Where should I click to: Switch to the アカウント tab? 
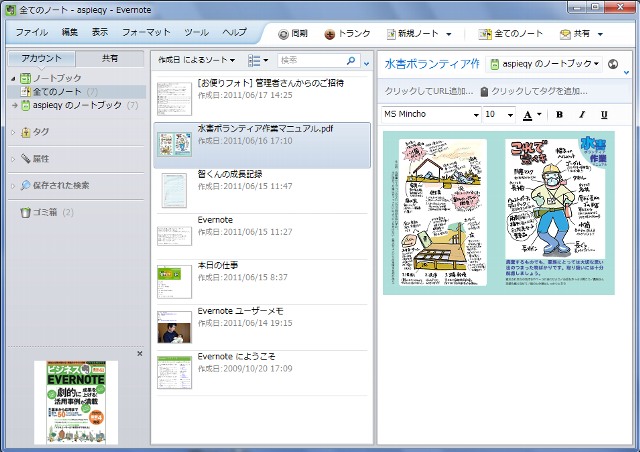pos(42,58)
